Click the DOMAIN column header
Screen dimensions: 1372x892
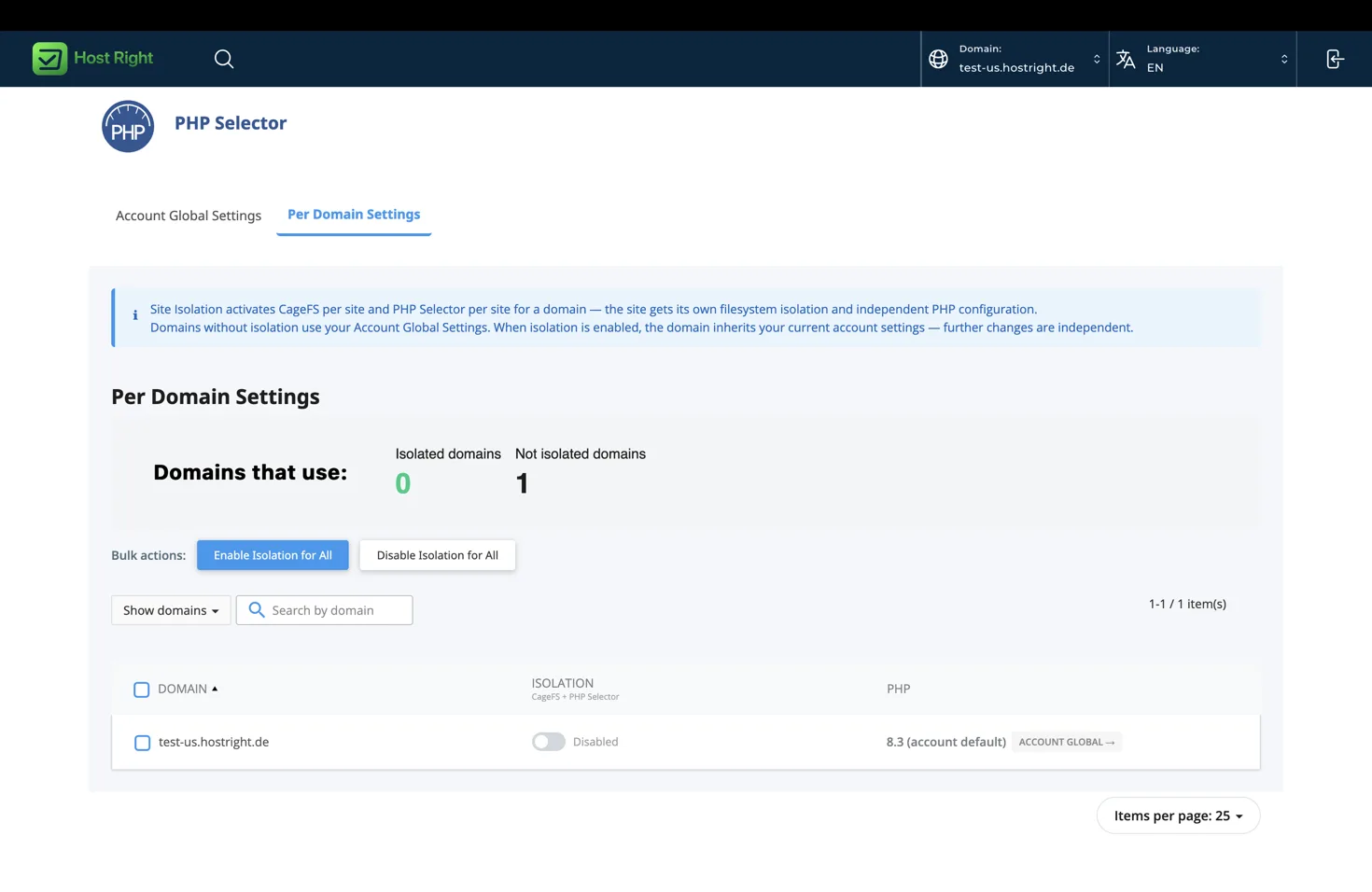pos(182,689)
